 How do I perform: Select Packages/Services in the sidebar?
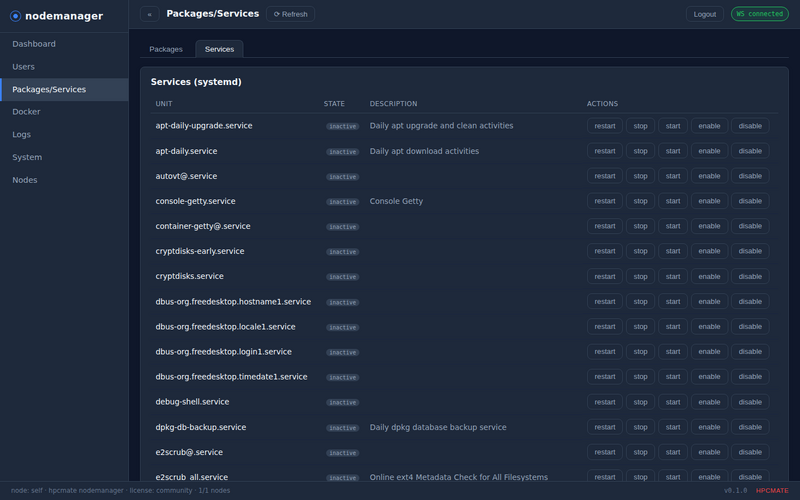[x=64, y=89]
